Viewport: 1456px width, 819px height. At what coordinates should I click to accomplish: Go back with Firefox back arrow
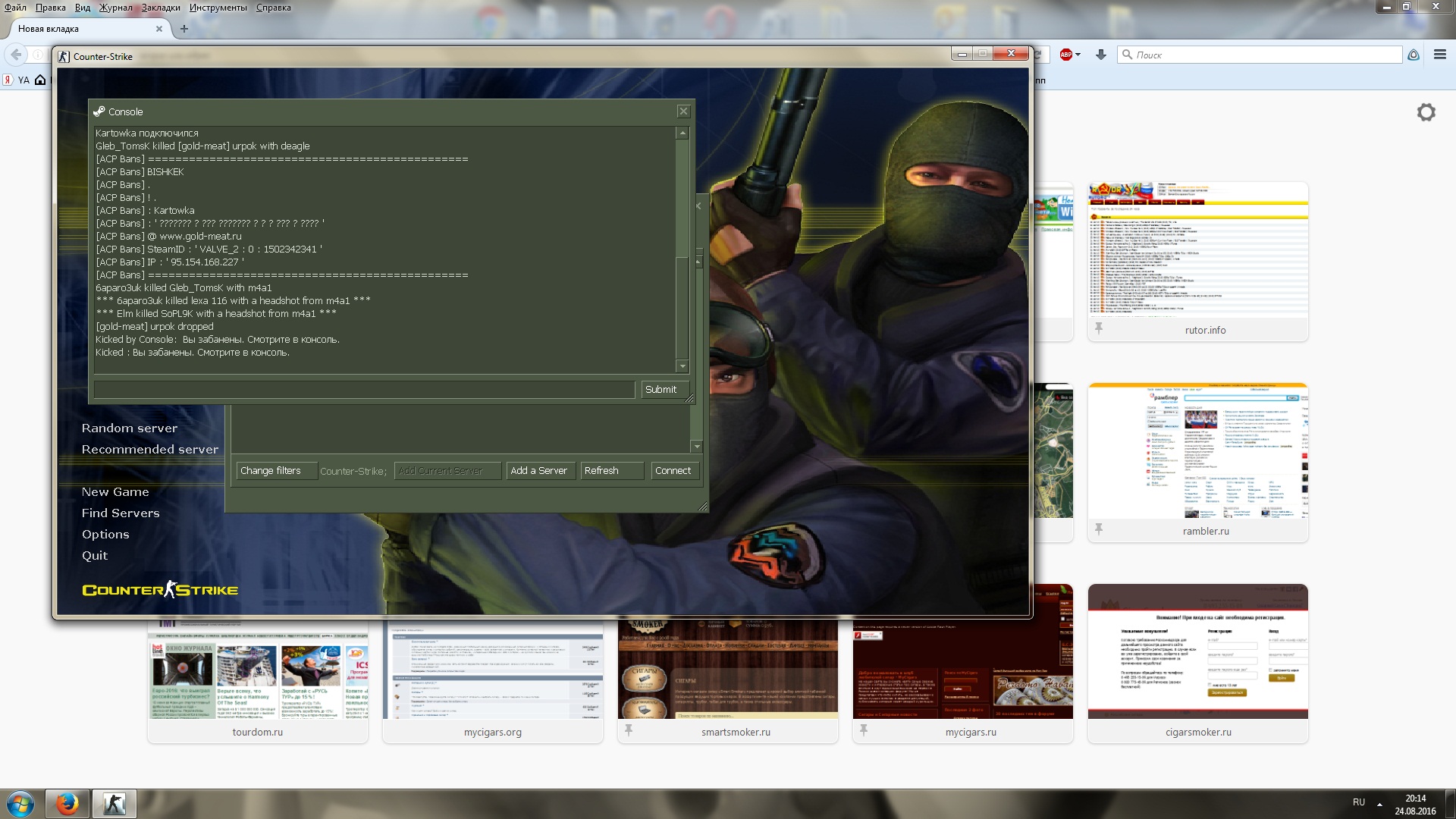(16, 55)
